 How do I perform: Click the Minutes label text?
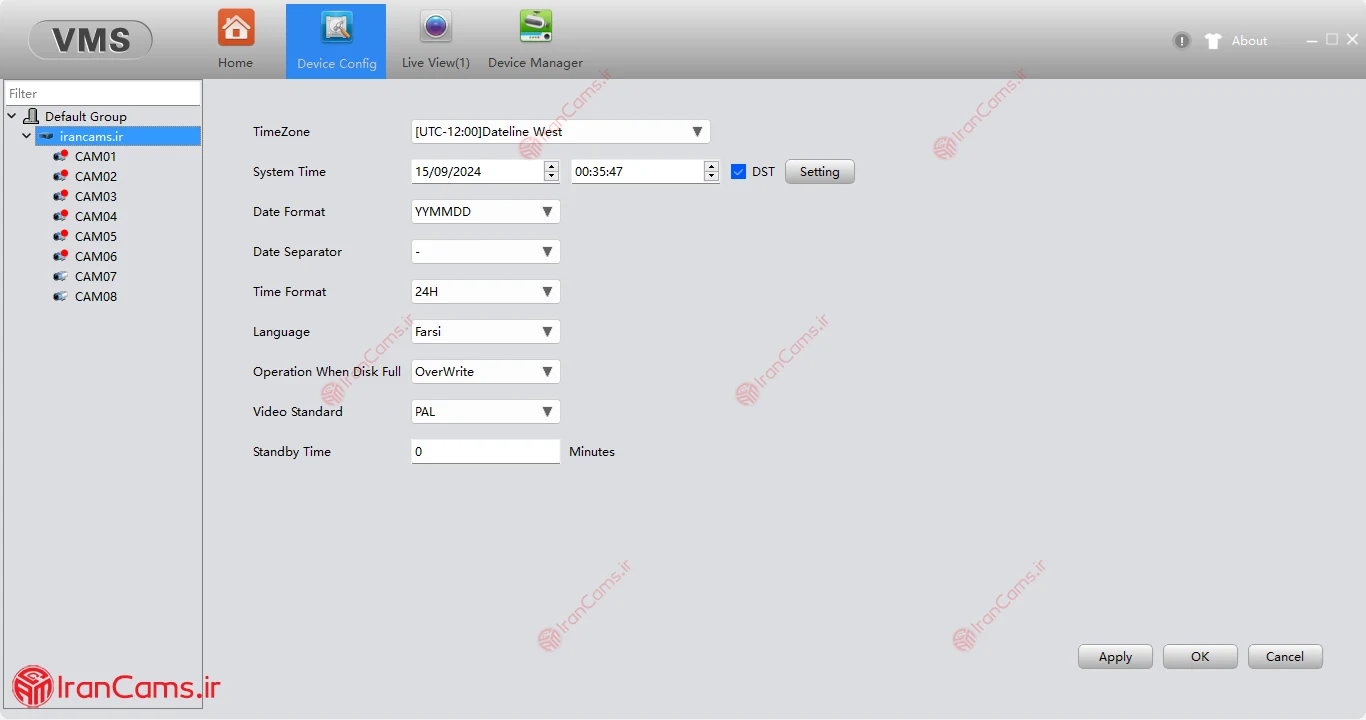[x=592, y=452]
